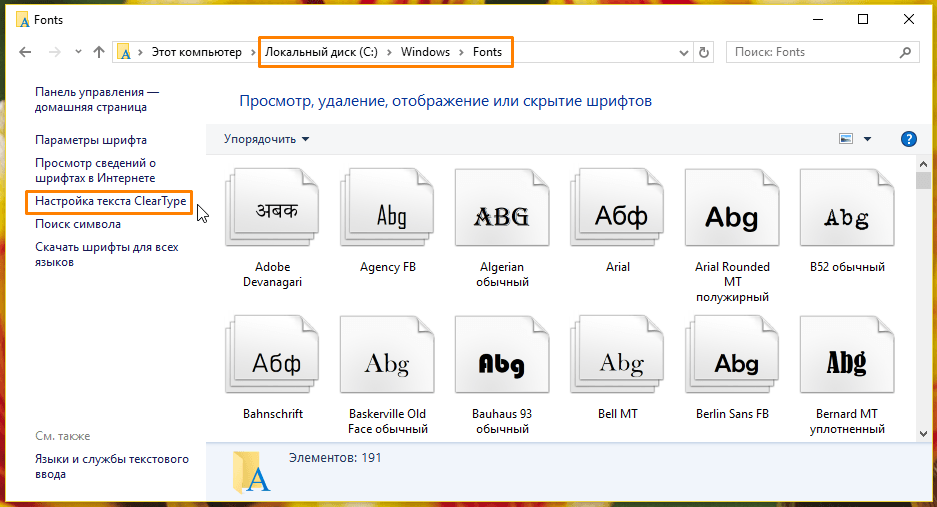Go up one folder level arrow

[99, 52]
